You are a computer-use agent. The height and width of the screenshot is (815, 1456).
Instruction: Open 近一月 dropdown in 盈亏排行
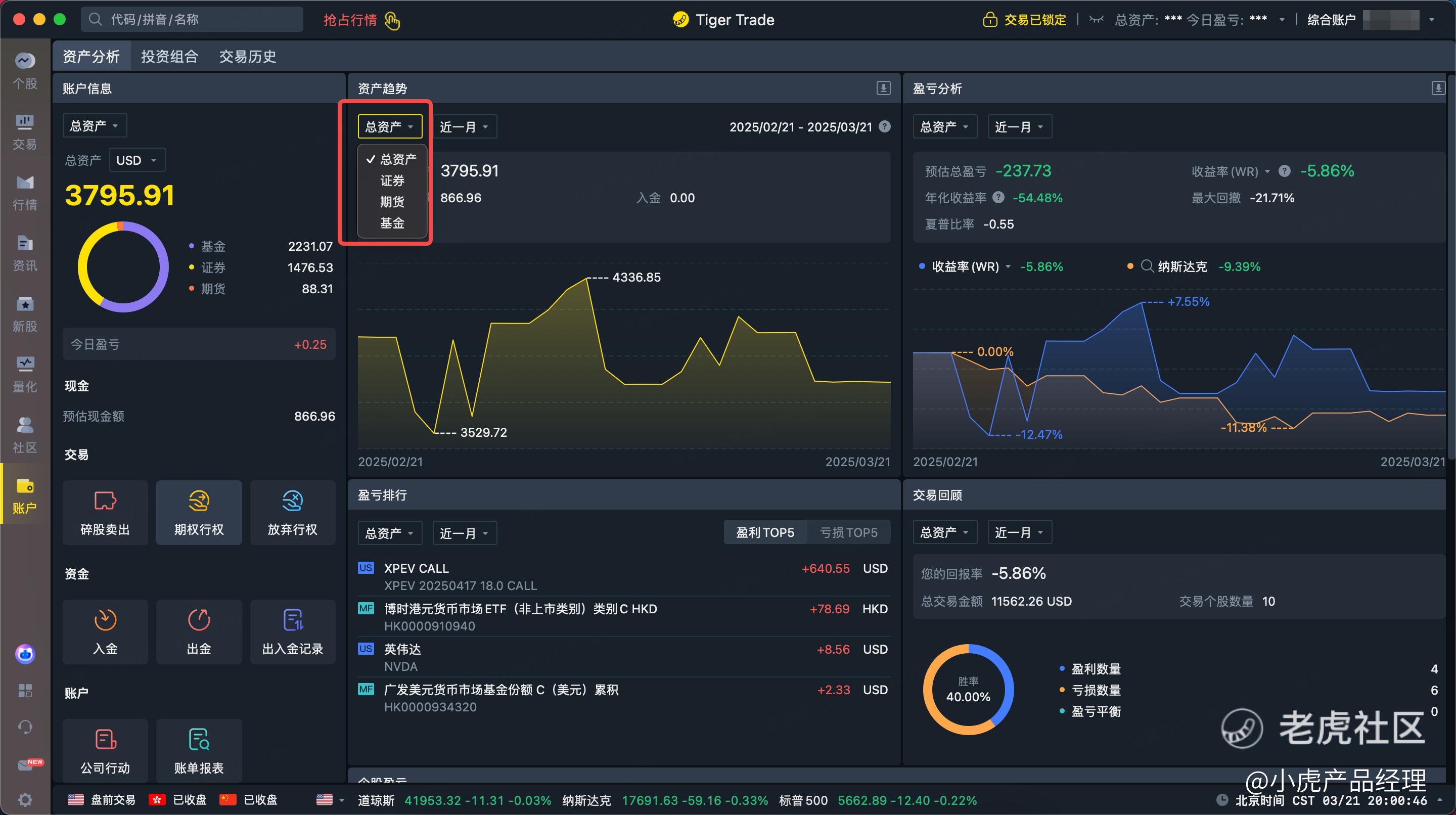465,533
